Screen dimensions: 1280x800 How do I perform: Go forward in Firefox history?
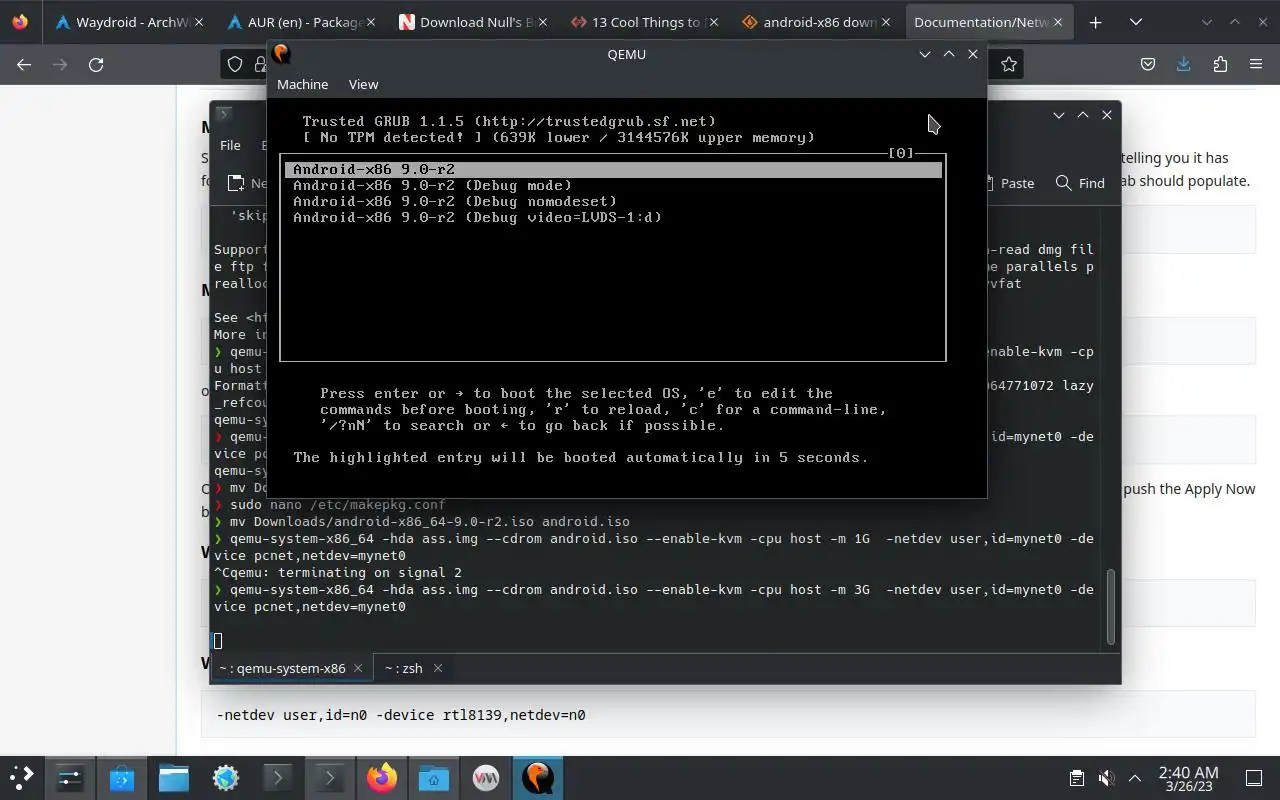[x=60, y=64]
